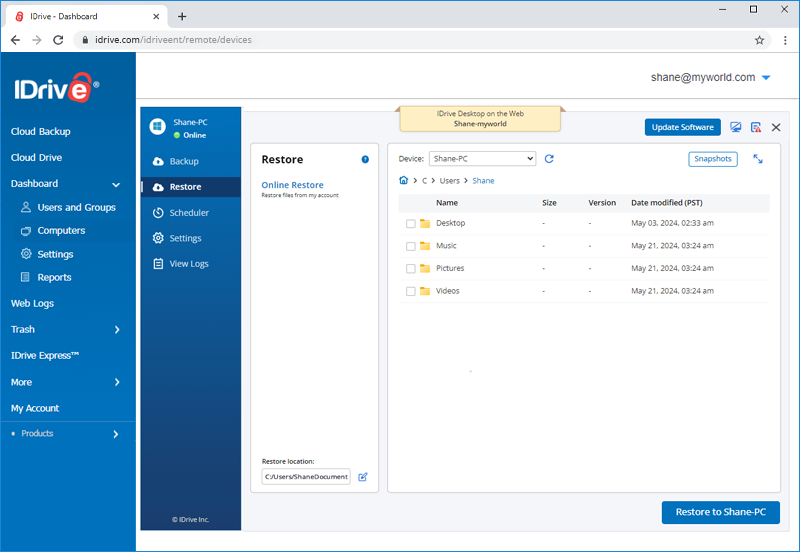800x552 pixels.
Task: Open the Device dropdown Shane-PC
Action: point(482,159)
